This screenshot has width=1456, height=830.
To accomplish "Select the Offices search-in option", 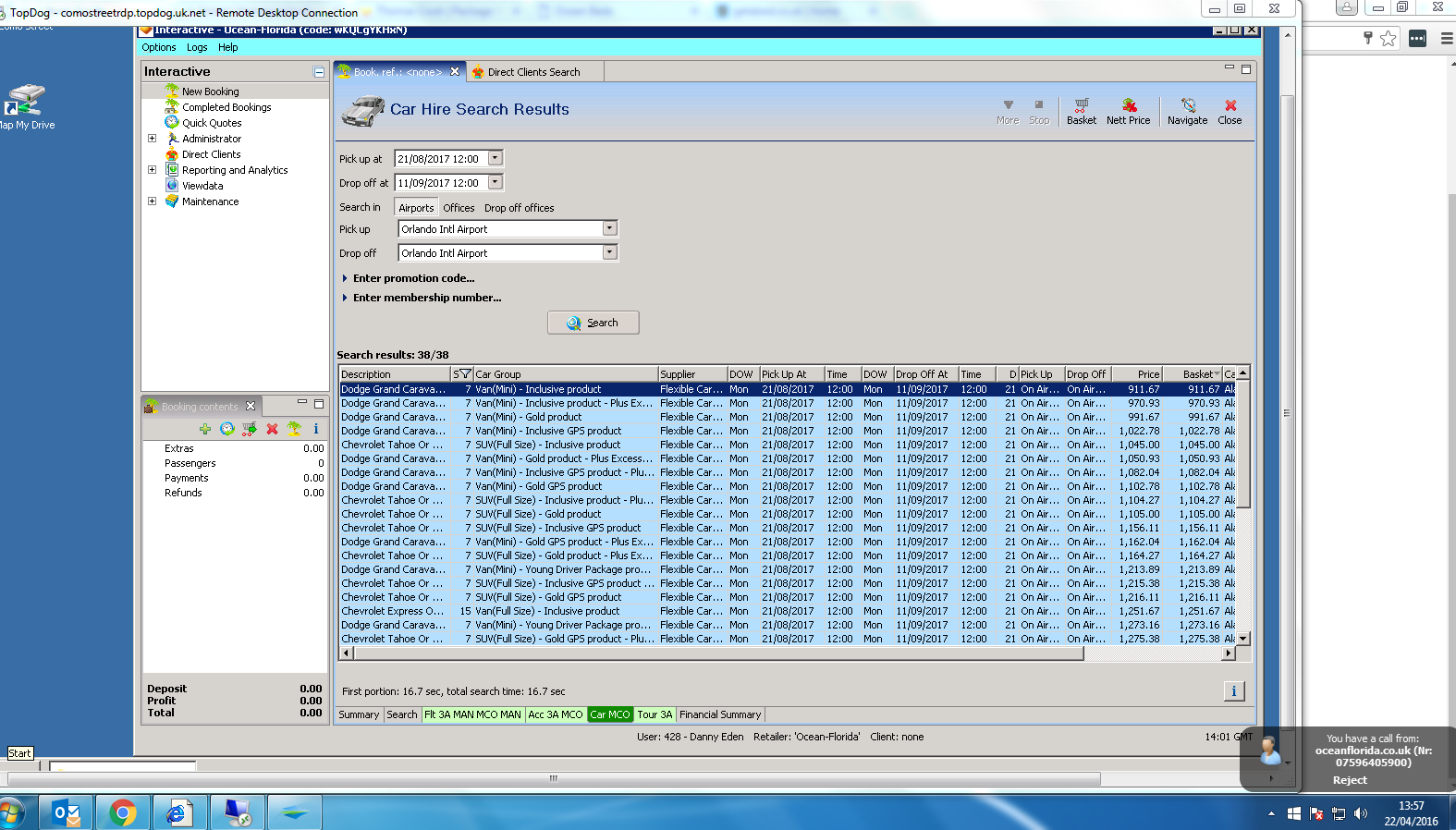I will [x=459, y=208].
